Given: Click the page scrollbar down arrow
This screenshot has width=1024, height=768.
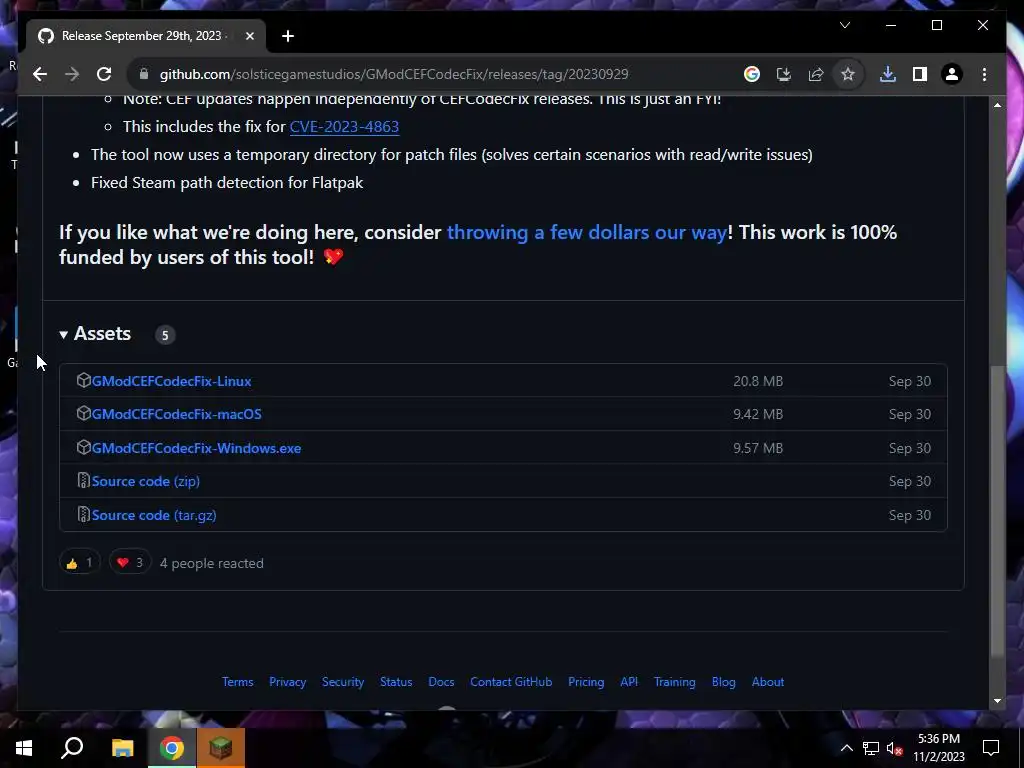Looking at the screenshot, I should click(x=997, y=701).
